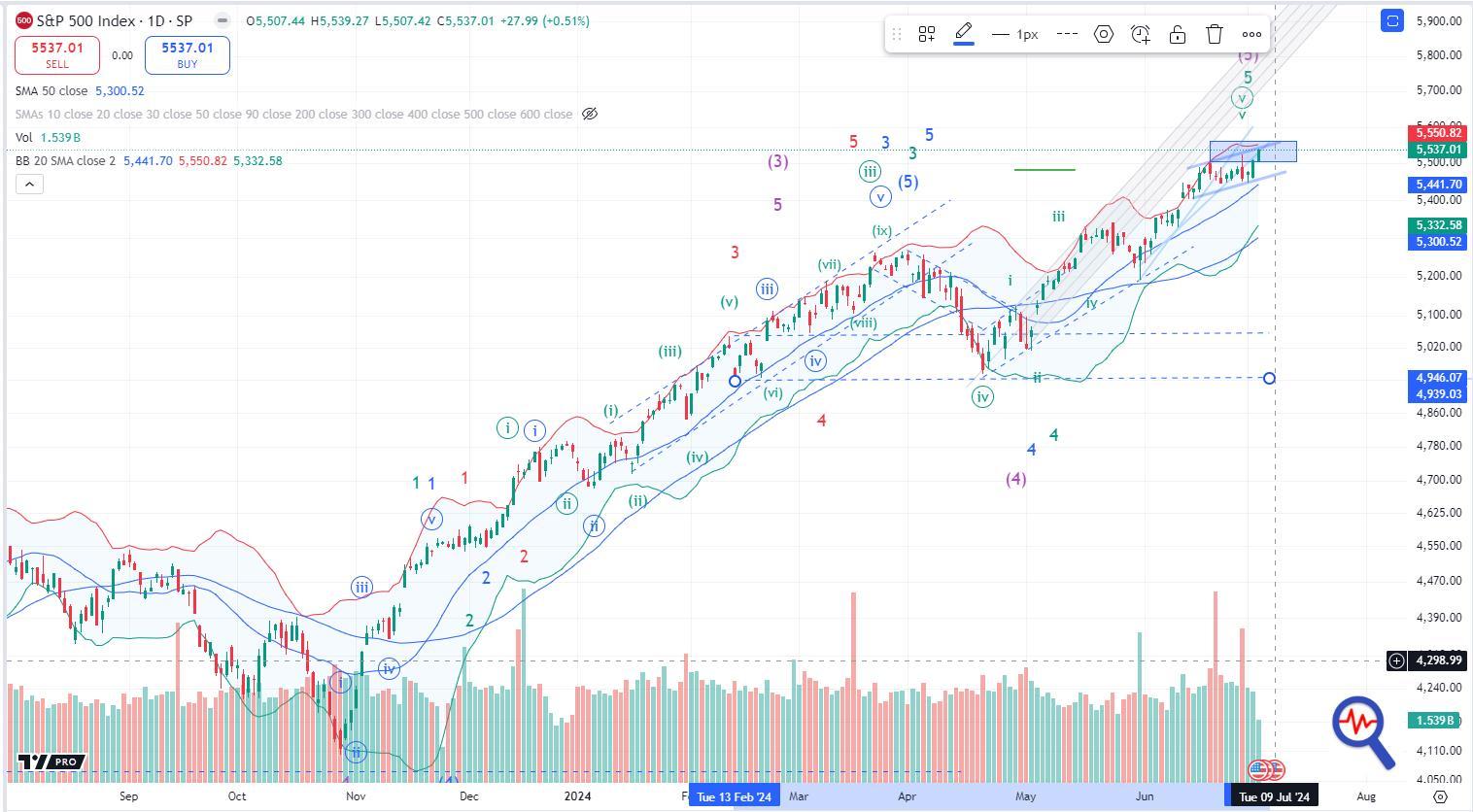The width and height of the screenshot is (1473, 812).
Task: Click the magnifier pulse icon
Action: pos(1363,730)
